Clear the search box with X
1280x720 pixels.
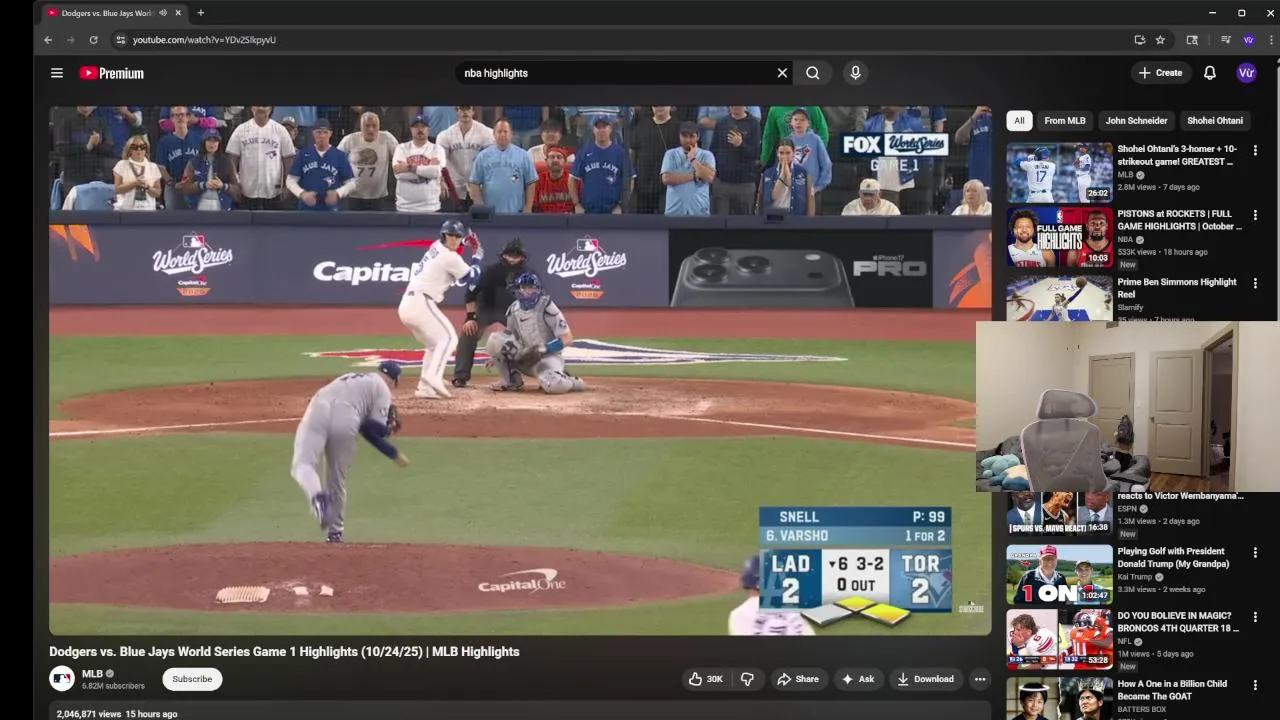coord(782,73)
